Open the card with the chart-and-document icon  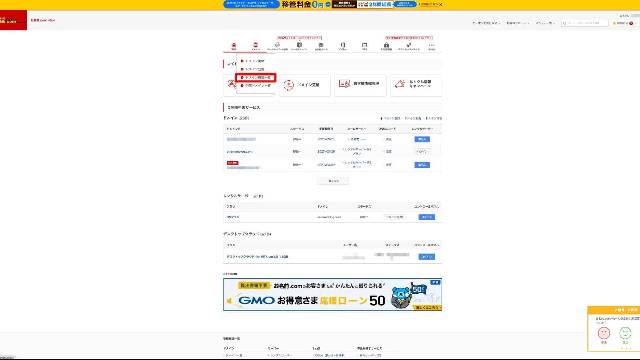coord(360,85)
